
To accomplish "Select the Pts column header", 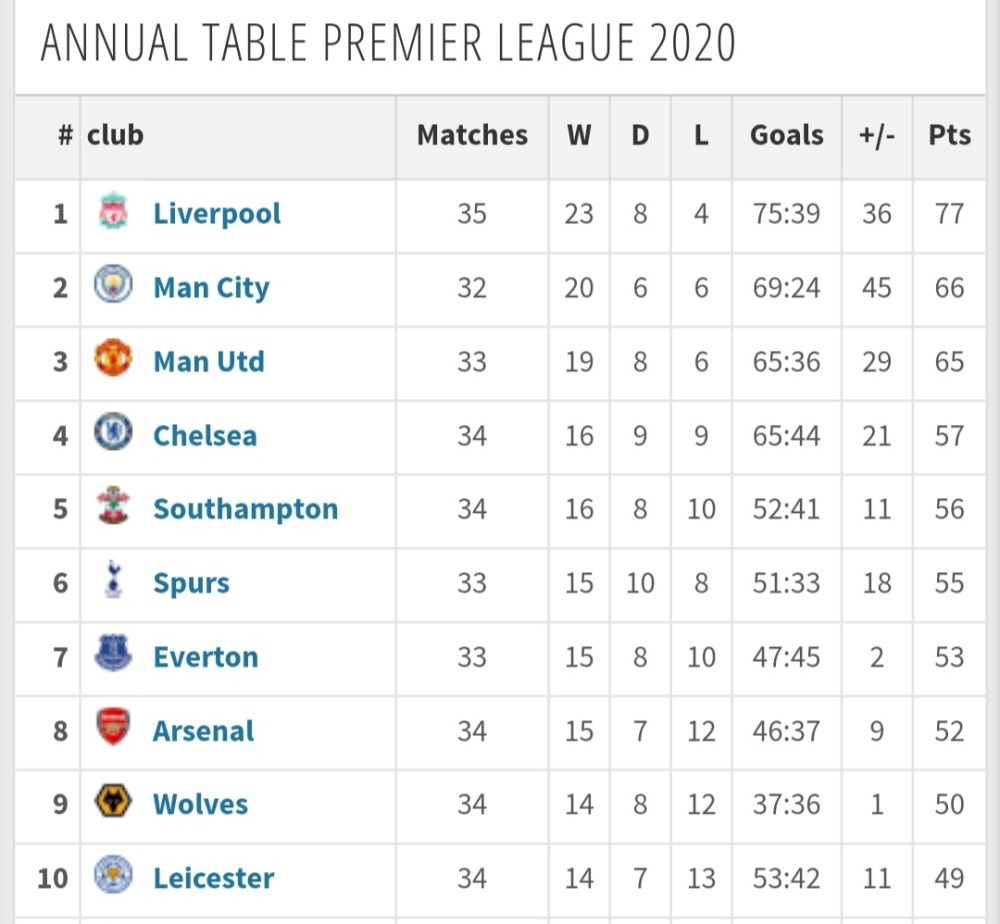I will [950, 135].
